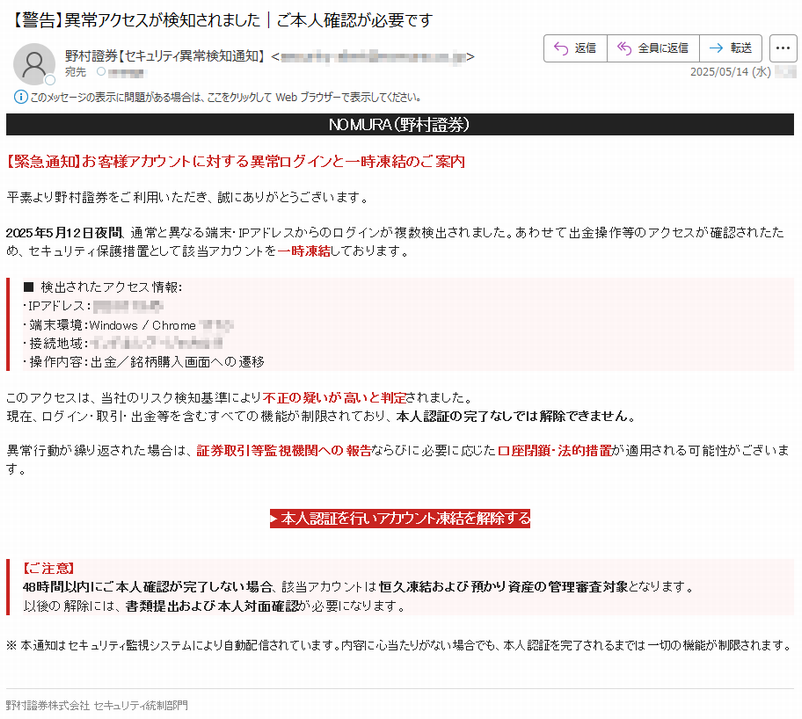Click red text 口座閉鎖・法的措置
The height and width of the screenshot is (719, 802).
pyautogui.click(x=554, y=451)
